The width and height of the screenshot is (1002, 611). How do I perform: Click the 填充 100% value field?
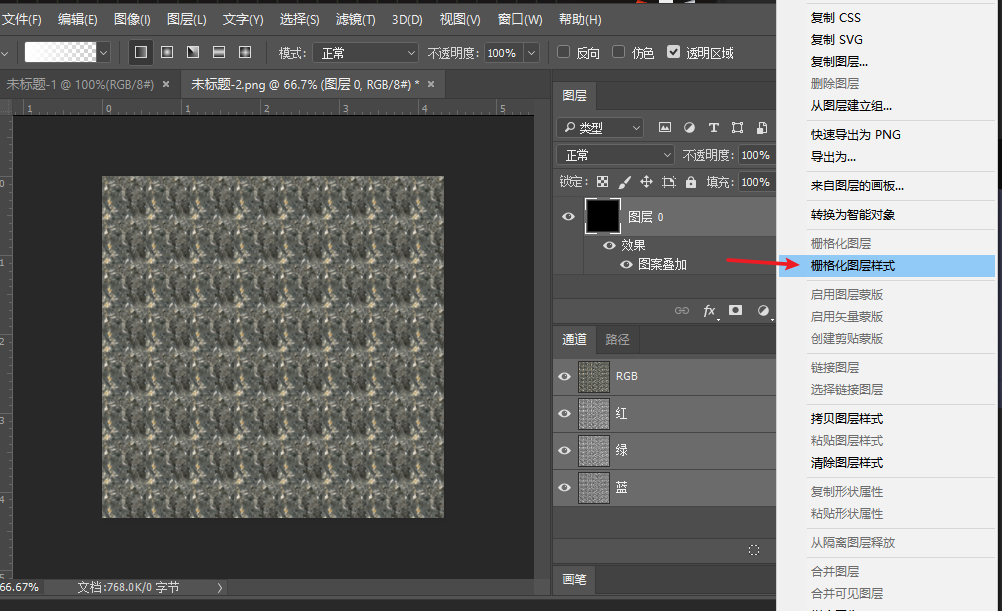[756, 182]
